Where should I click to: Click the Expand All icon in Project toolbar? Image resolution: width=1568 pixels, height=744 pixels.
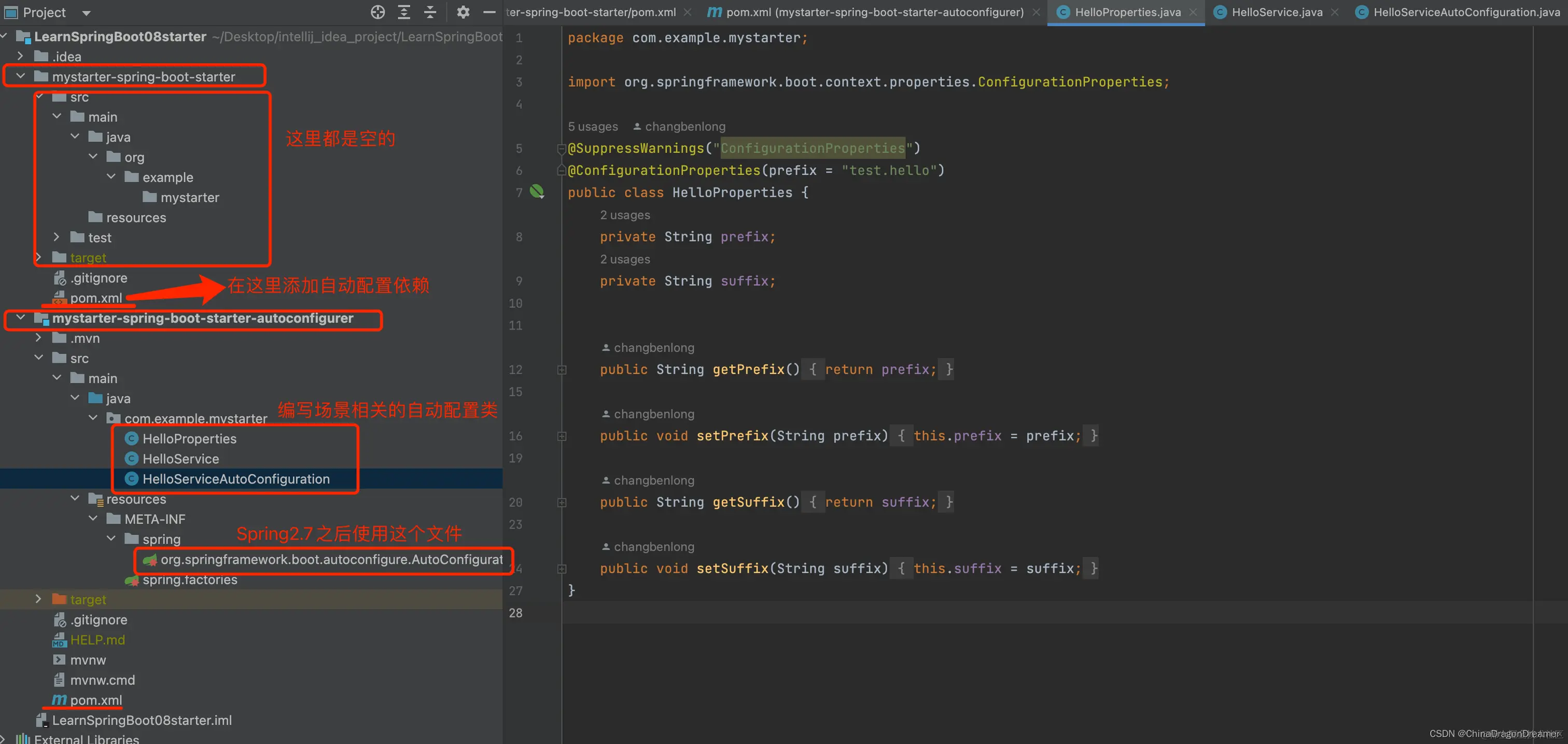tap(403, 12)
